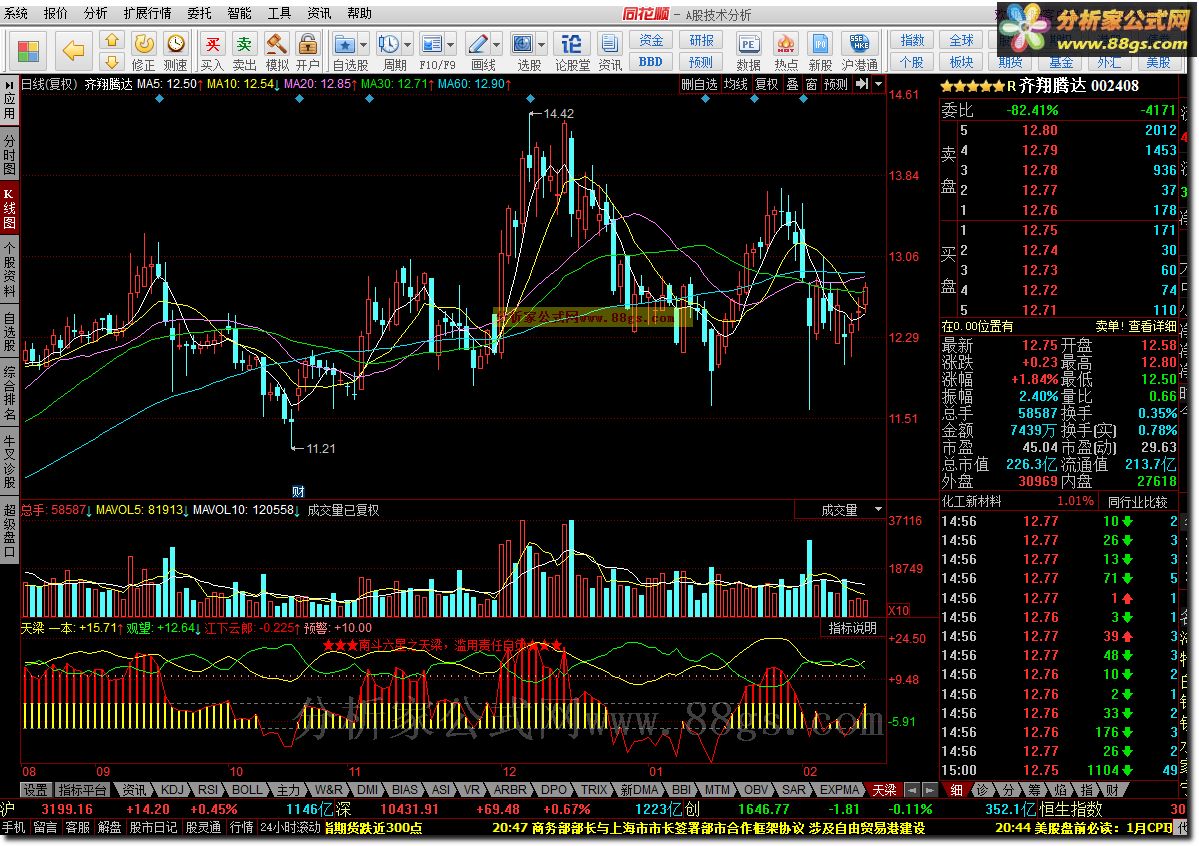This screenshot has height=846, width=1199.
Task: Click the 周期 period clock icon
Action: pyautogui.click(x=388, y=45)
